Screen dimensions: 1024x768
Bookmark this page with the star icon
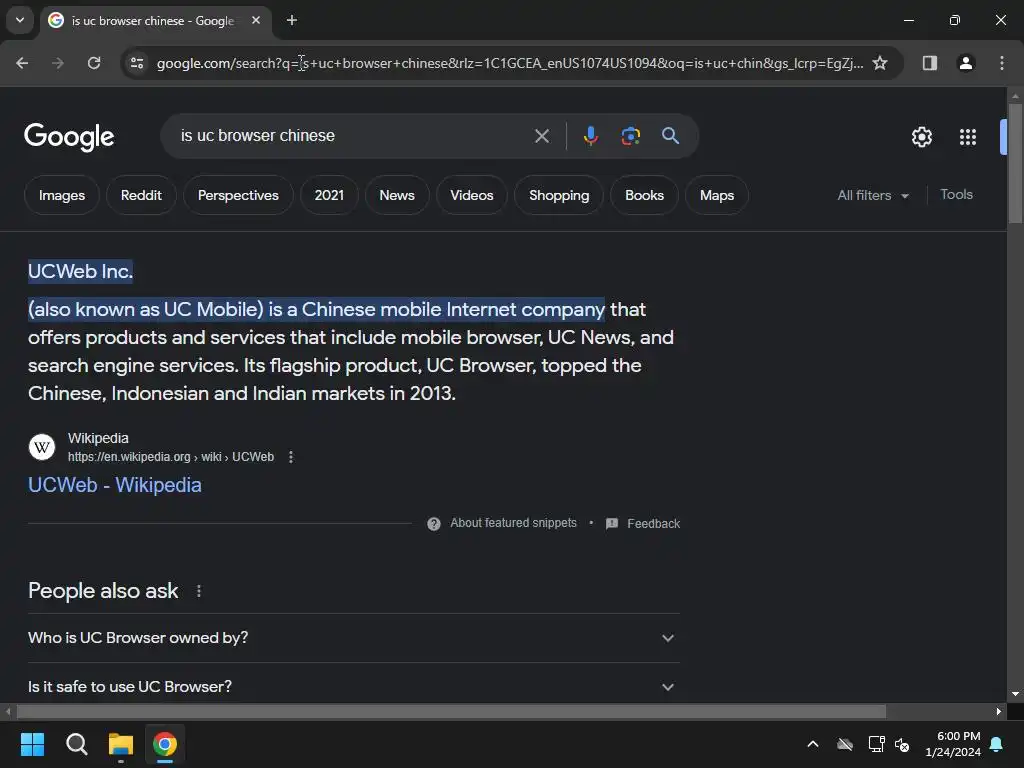point(880,63)
